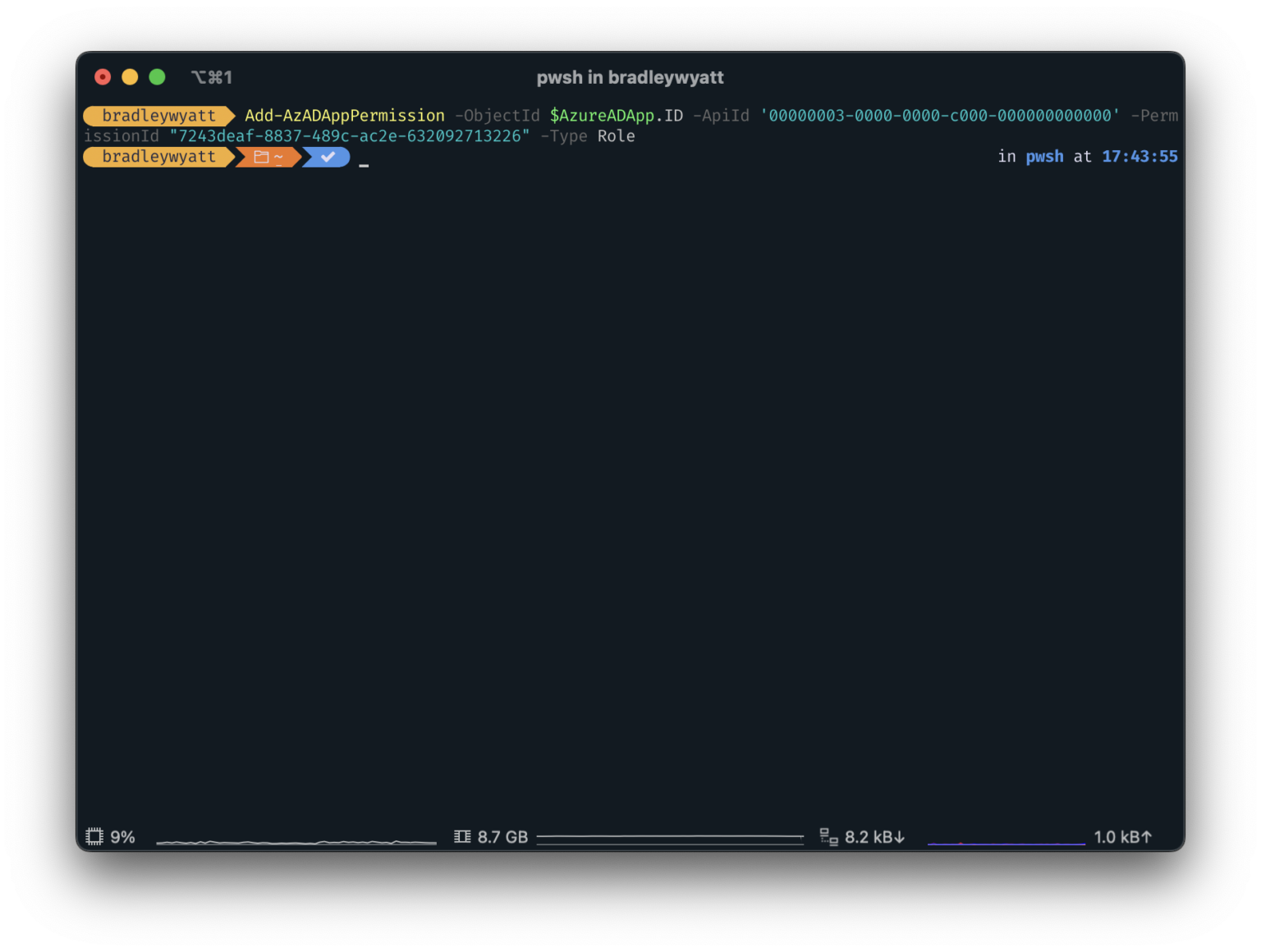
Task: Click the 17:43:55 timestamp
Action: (1139, 157)
